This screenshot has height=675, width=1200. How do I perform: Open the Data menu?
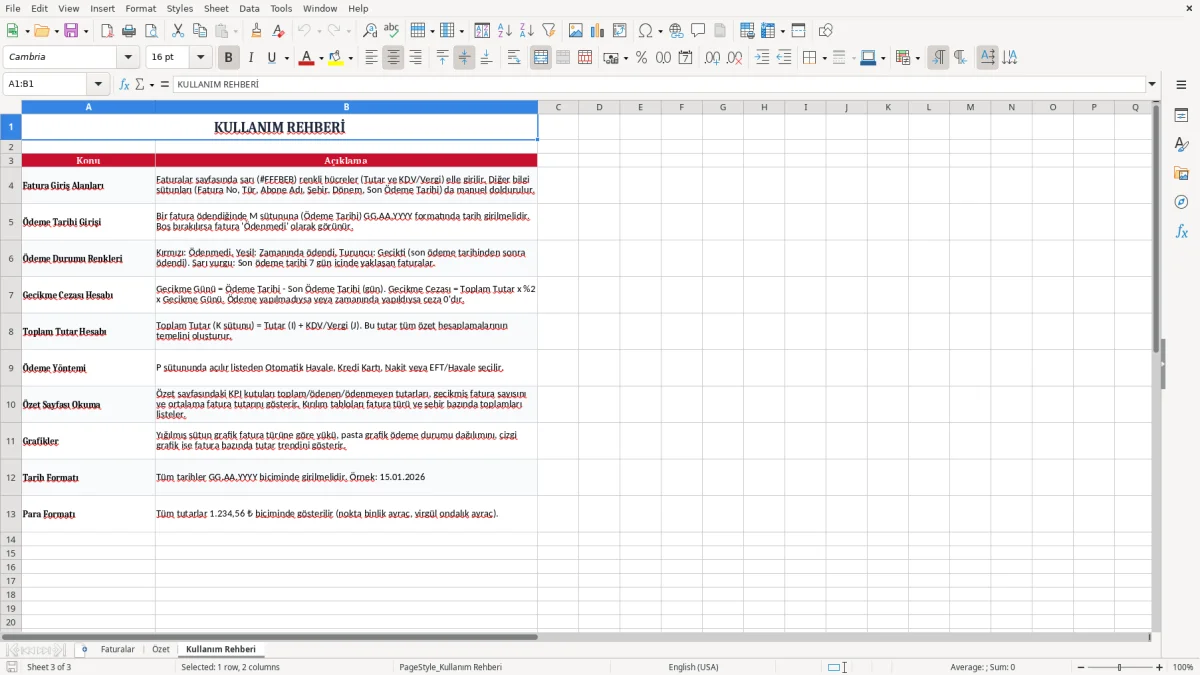click(x=249, y=8)
